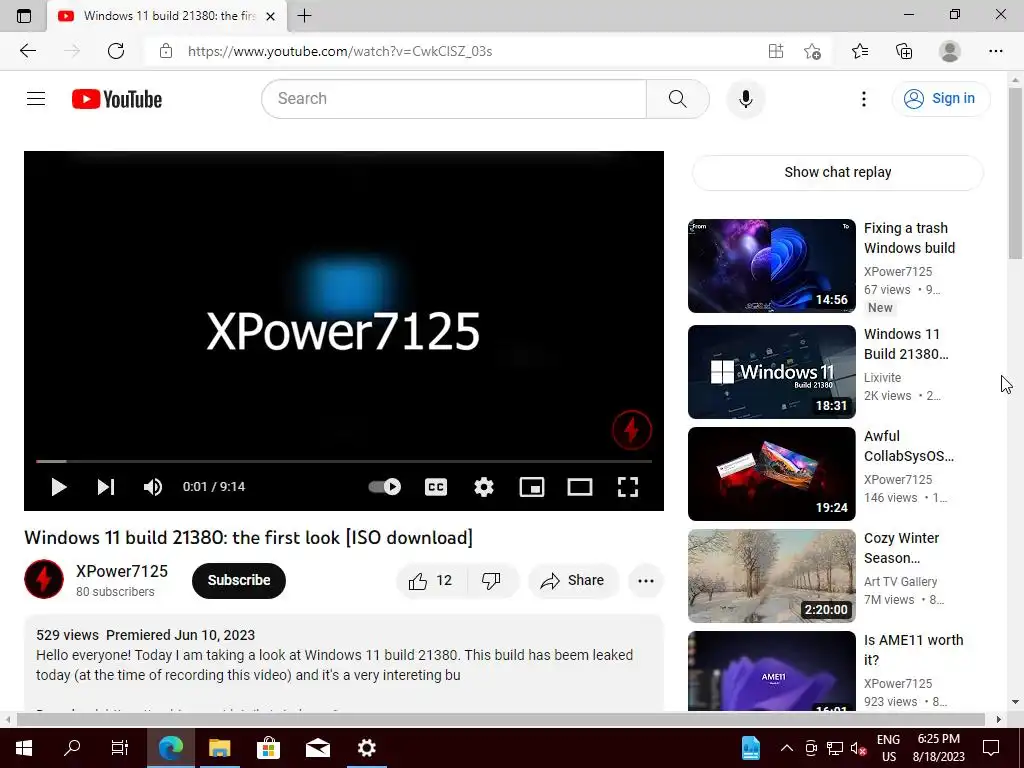Play the video
Viewport: 1024px width, 768px height.
(59, 487)
